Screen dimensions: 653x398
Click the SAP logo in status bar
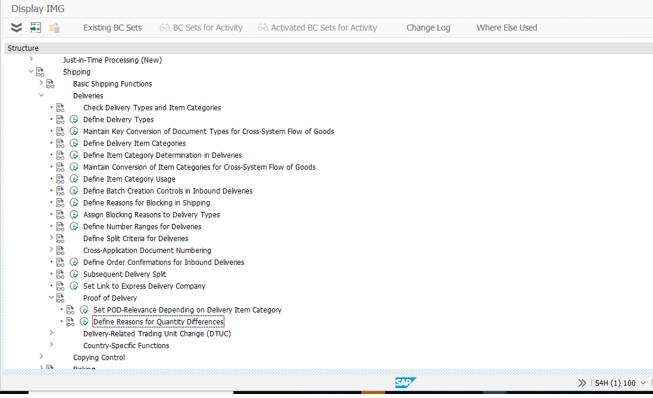[404, 382]
